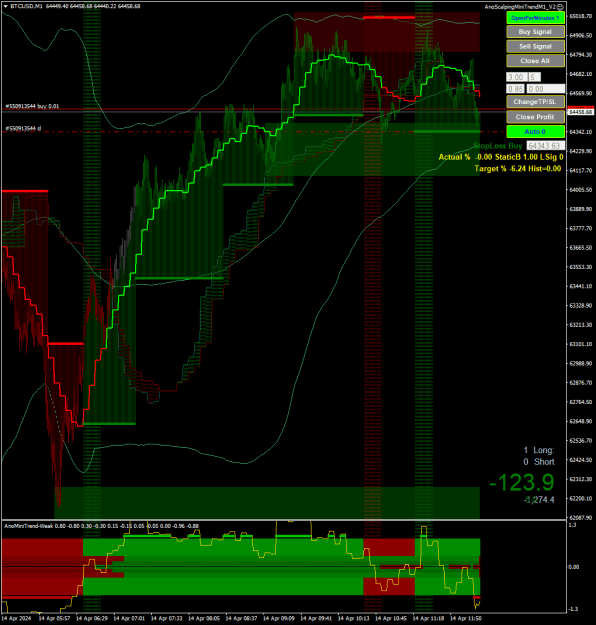
Task: Click the Target % -6.24 text line
Action: pyautogui.click(x=517, y=169)
